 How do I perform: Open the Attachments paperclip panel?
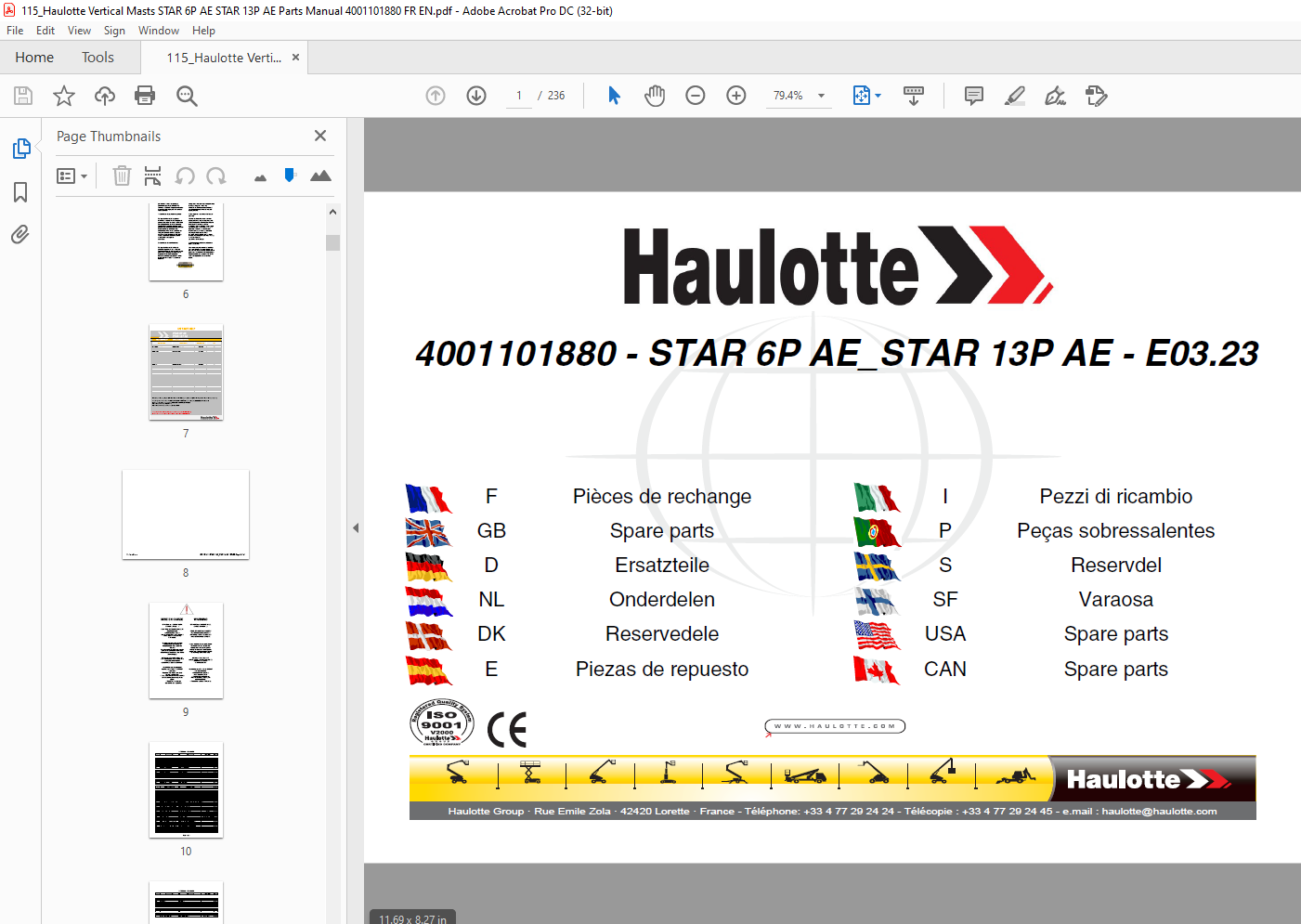tap(20, 234)
